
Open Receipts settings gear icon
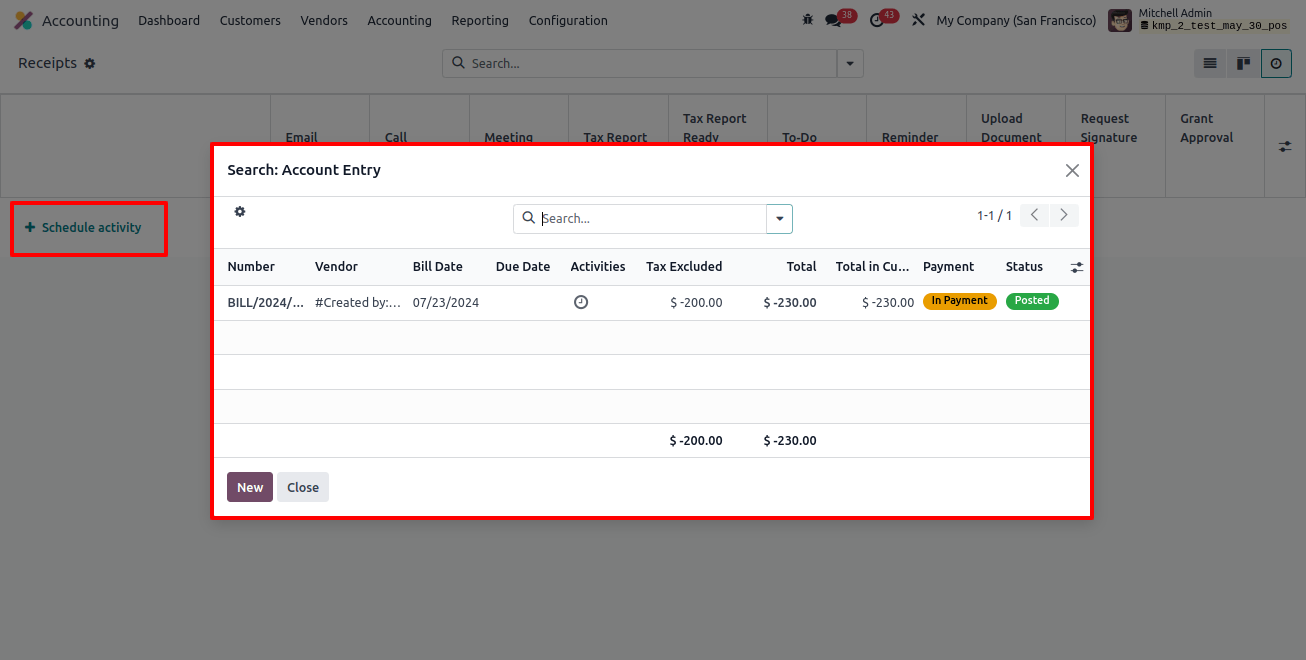[90, 63]
